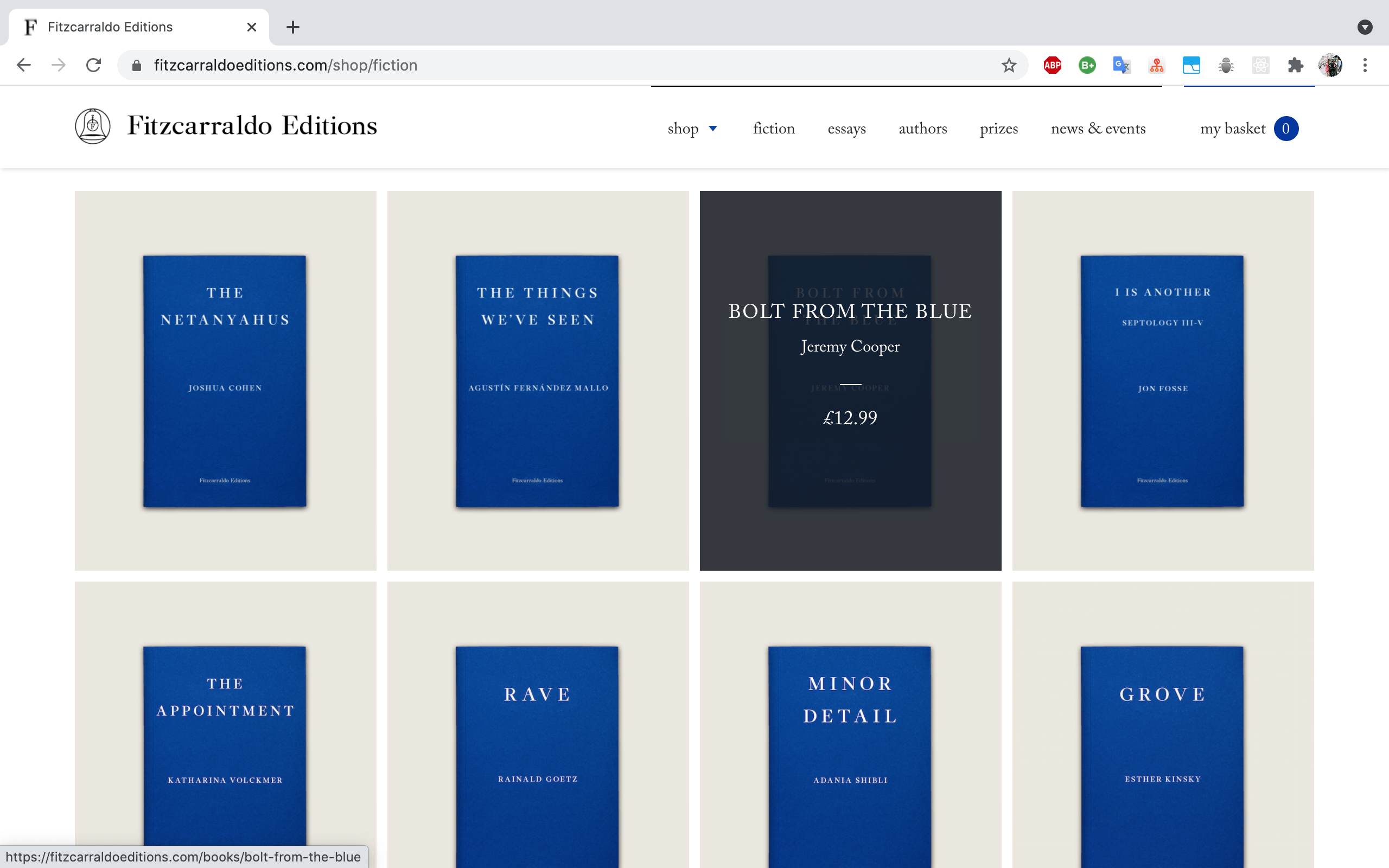Open the bug-shaped extension icon

click(x=1227, y=65)
